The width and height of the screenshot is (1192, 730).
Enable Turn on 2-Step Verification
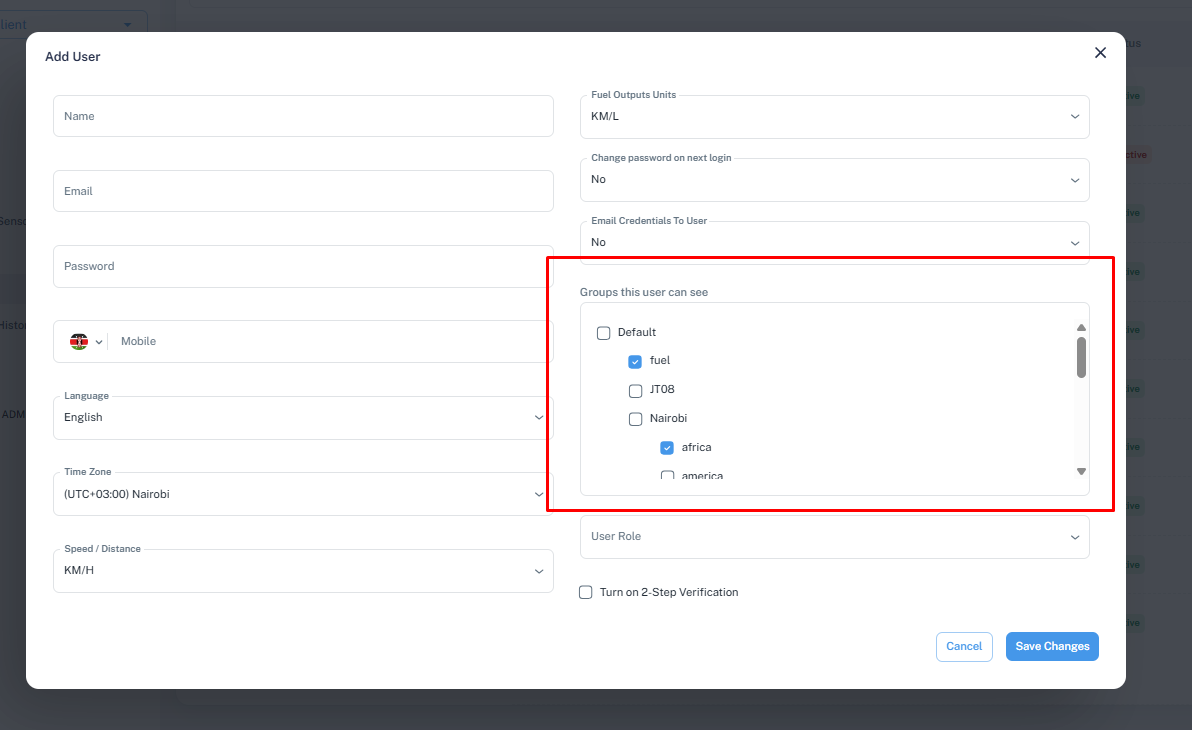[x=586, y=592]
